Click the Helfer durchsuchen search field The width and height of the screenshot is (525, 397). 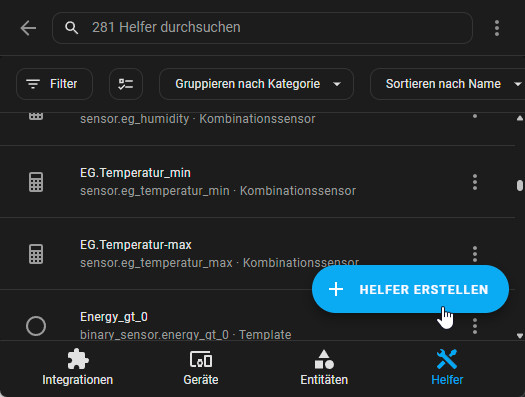262,28
